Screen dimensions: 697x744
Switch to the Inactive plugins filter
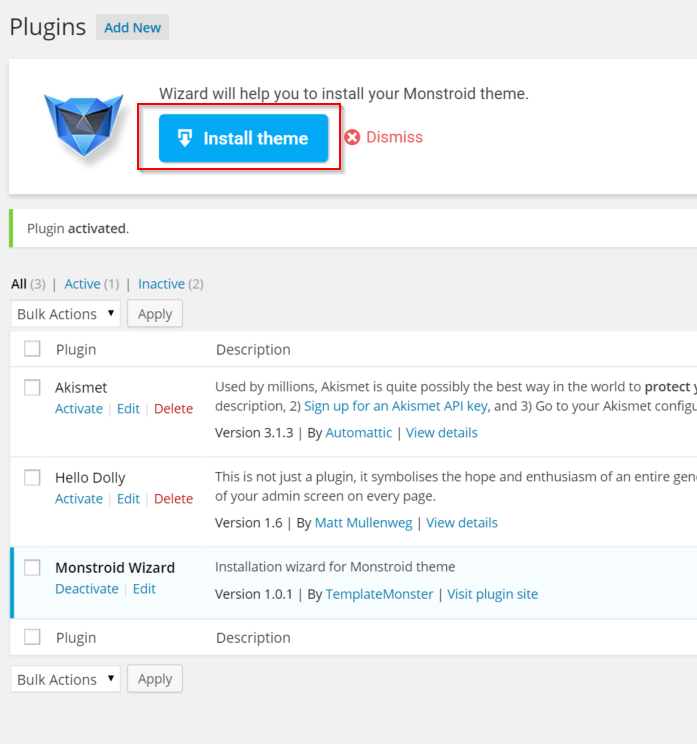coord(161,284)
